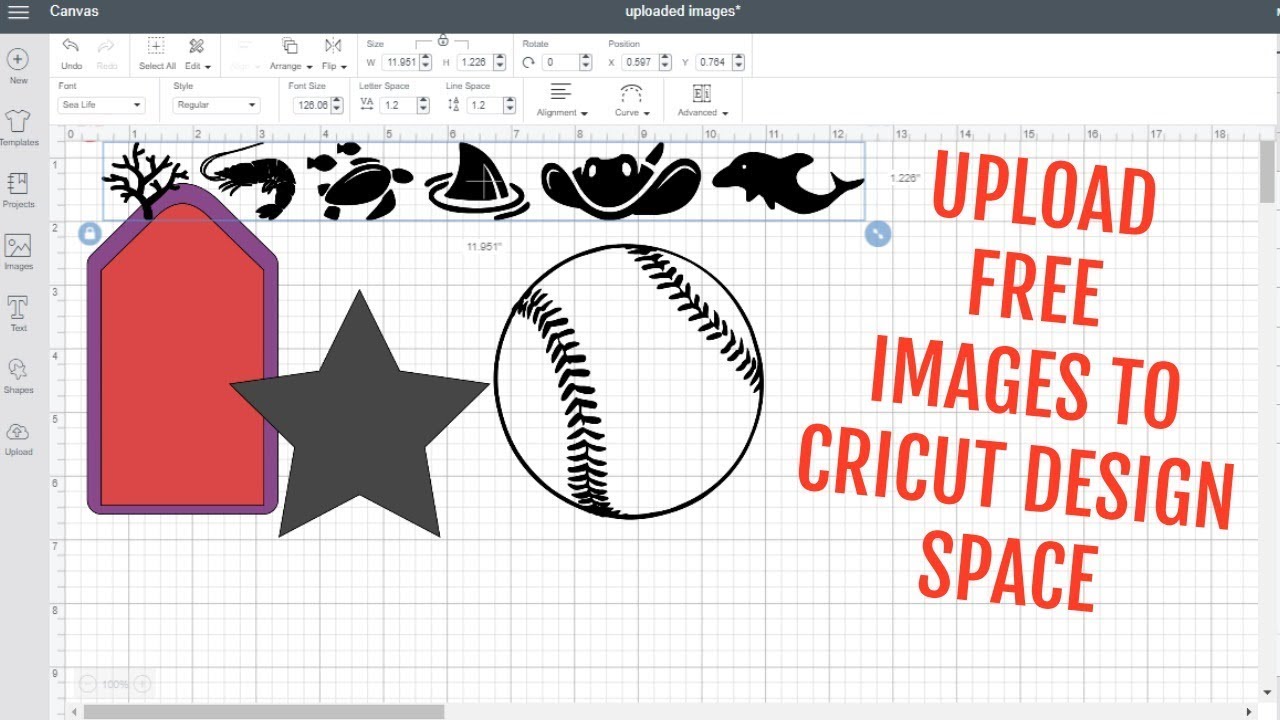Click the Width stepper arrows
Image resolution: width=1280 pixels, height=720 pixels.
pyautogui.click(x=426, y=62)
